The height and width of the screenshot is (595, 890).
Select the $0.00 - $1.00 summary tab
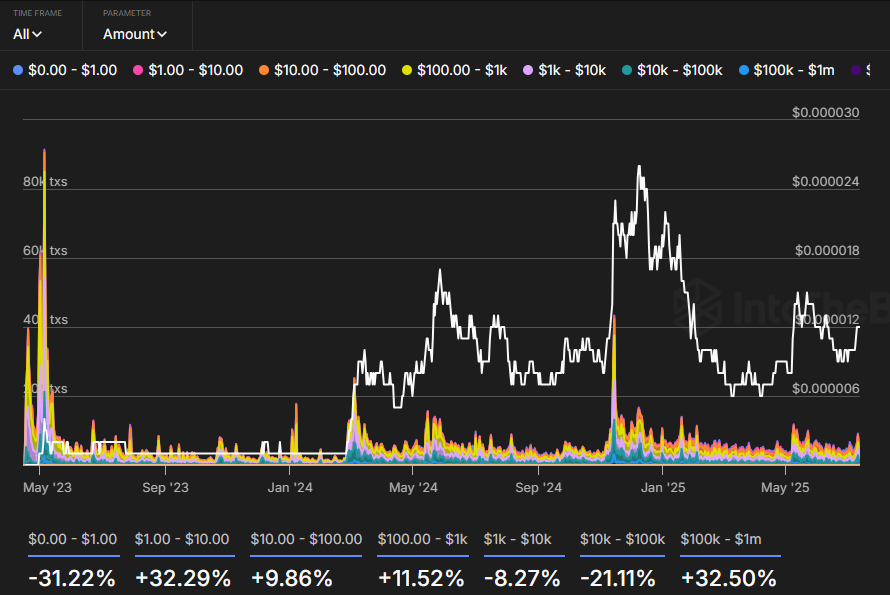pos(73,539)
